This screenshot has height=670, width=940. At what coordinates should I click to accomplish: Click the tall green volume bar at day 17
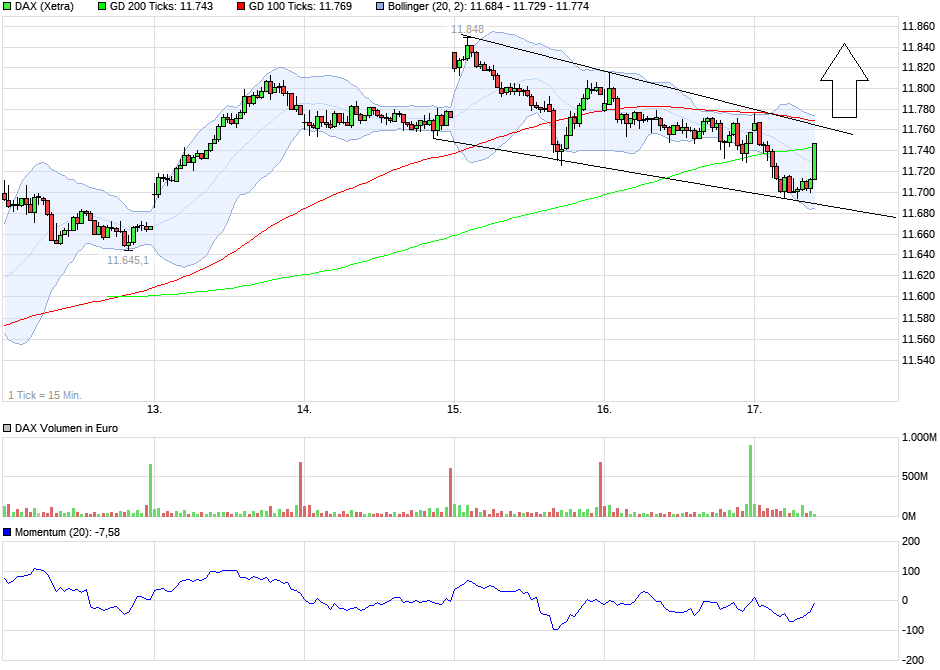750,481
